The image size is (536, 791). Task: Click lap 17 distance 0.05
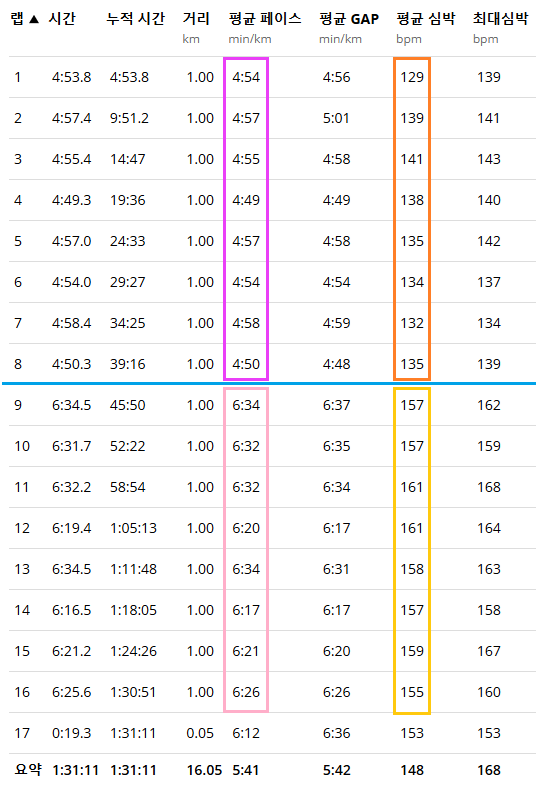tap(200, 733)
